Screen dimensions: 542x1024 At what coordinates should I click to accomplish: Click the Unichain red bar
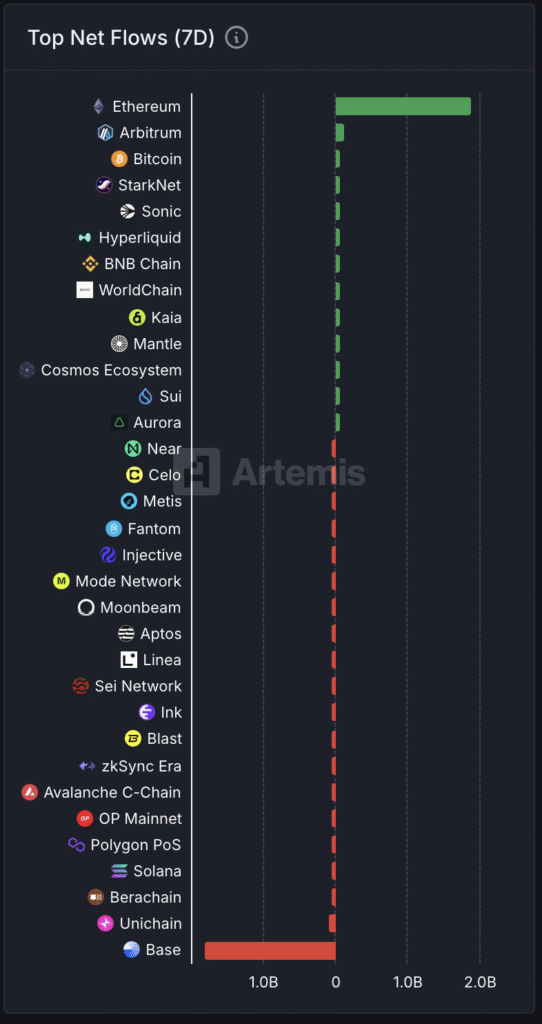point(332,923)
